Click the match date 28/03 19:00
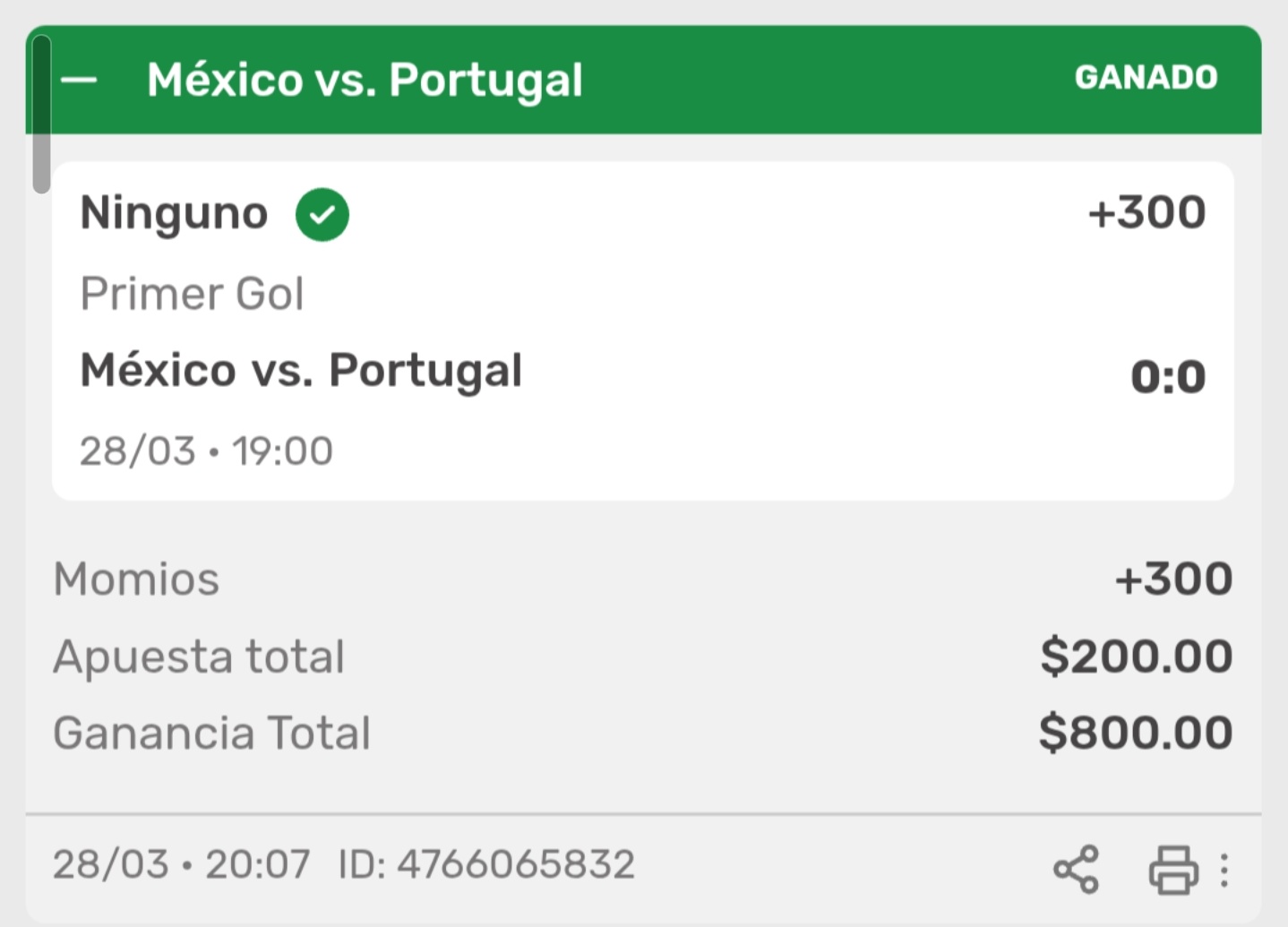The width and height of the screenshot is (1288, 927). click(206, 451)
